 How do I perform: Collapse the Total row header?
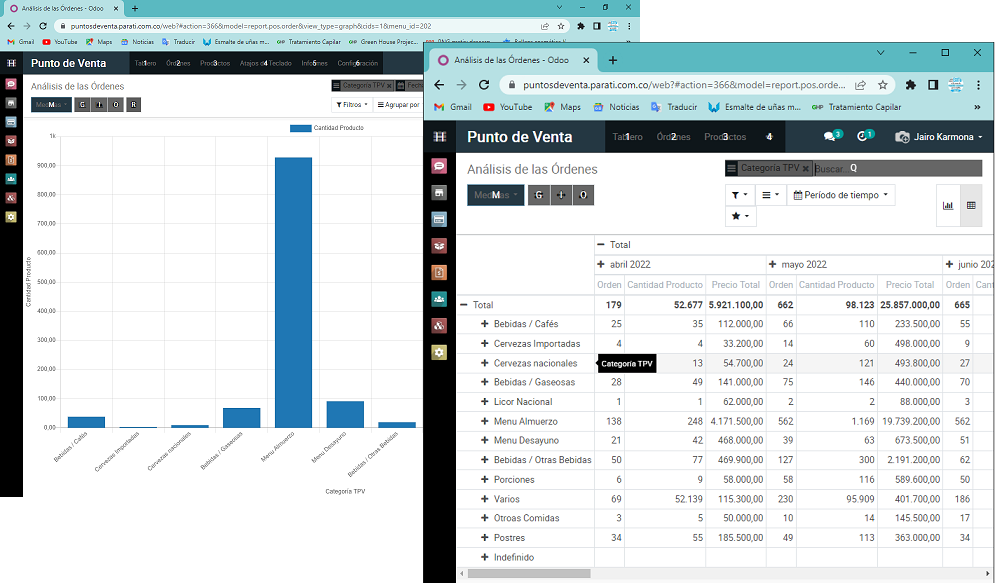click(x=464, y=305)
